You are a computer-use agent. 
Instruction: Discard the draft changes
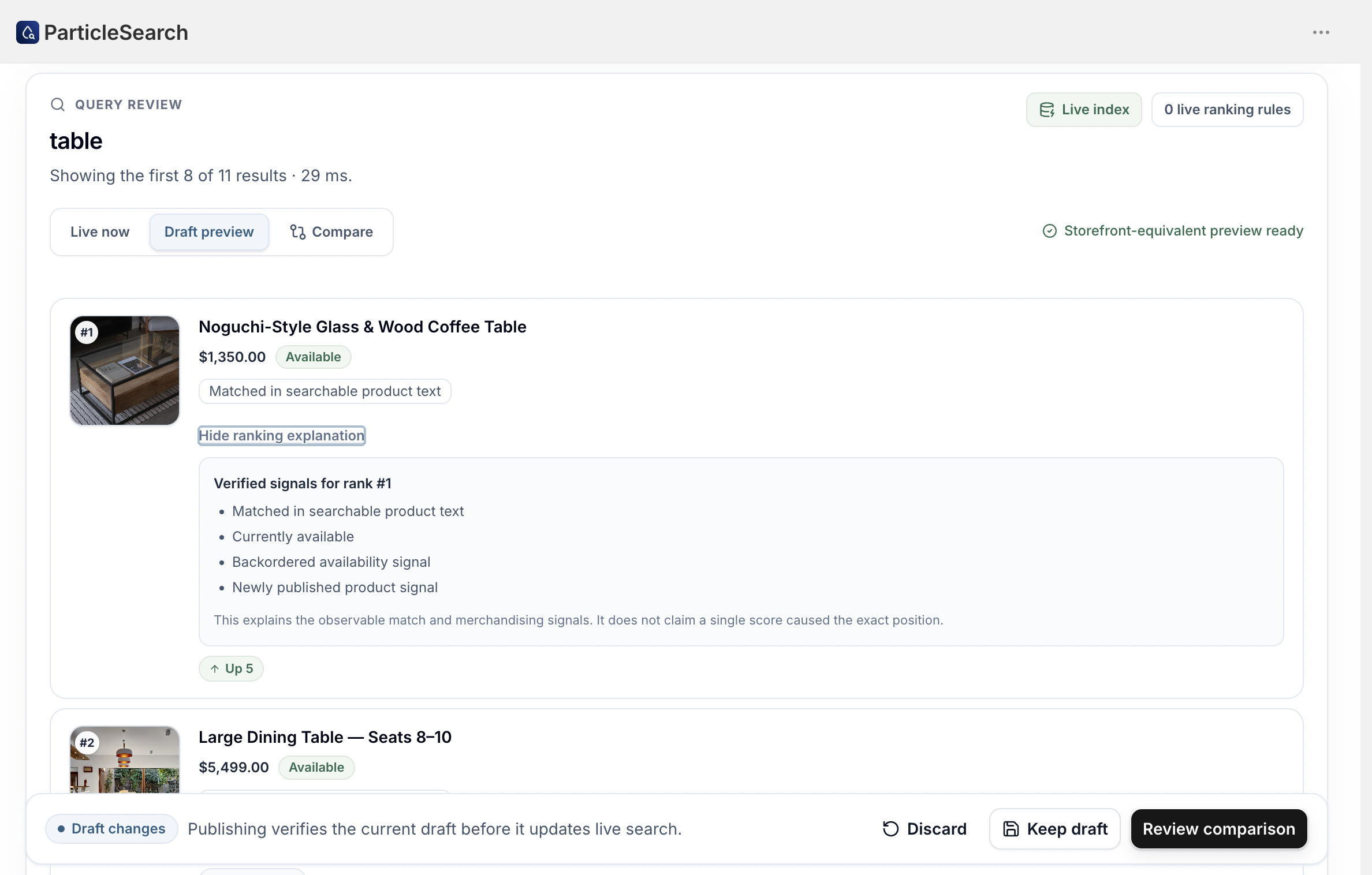tap(924, 829)
